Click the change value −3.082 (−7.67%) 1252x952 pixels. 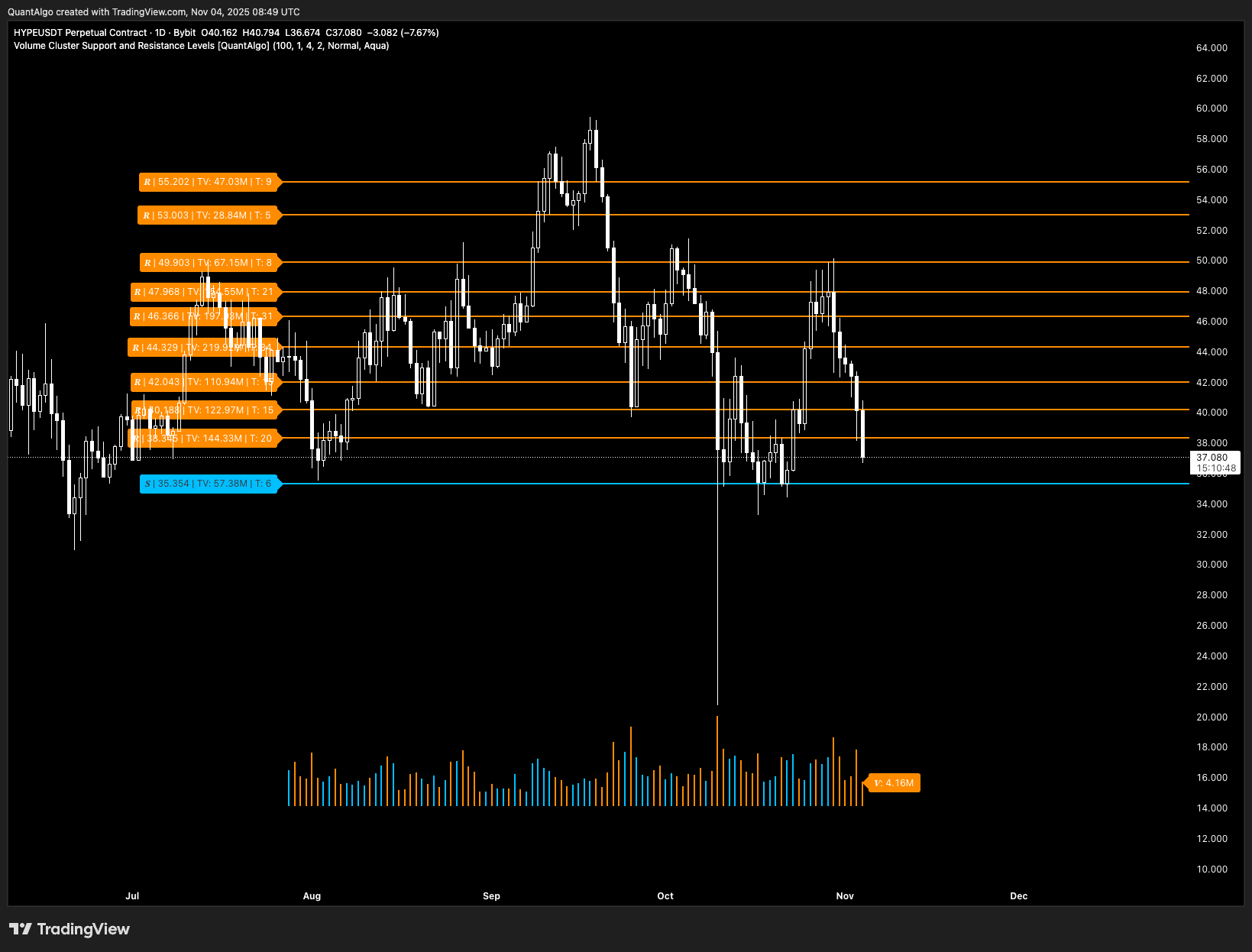point(403,33)
